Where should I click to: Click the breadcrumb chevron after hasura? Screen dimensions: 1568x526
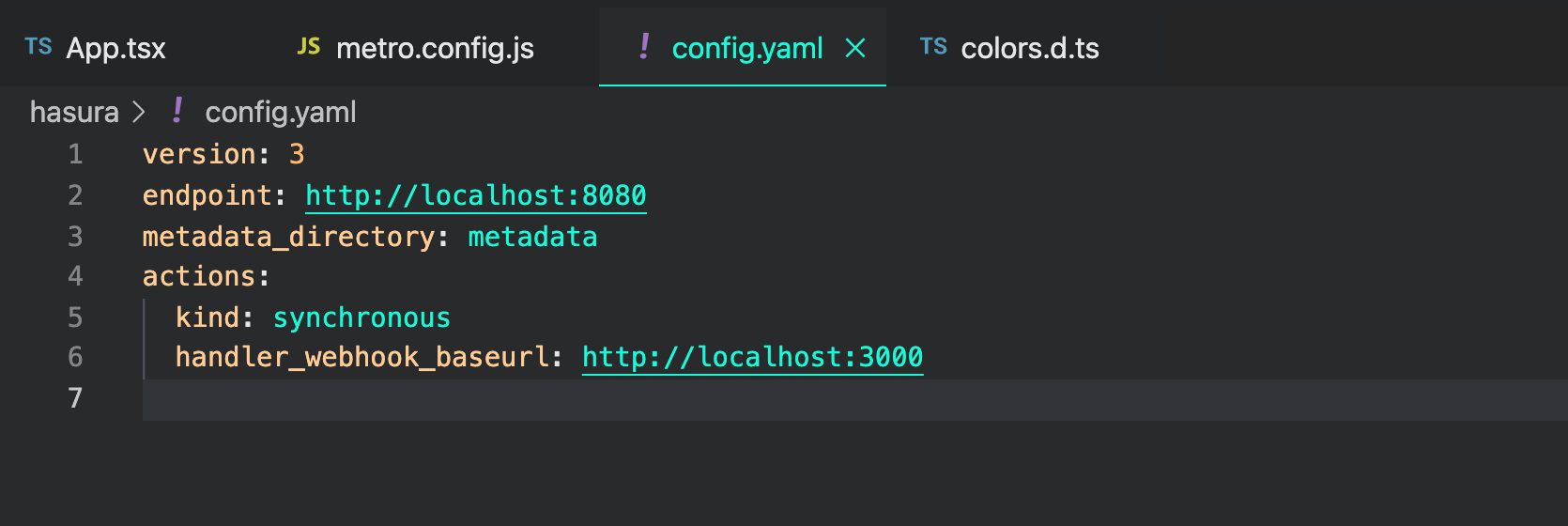[139, 112]
